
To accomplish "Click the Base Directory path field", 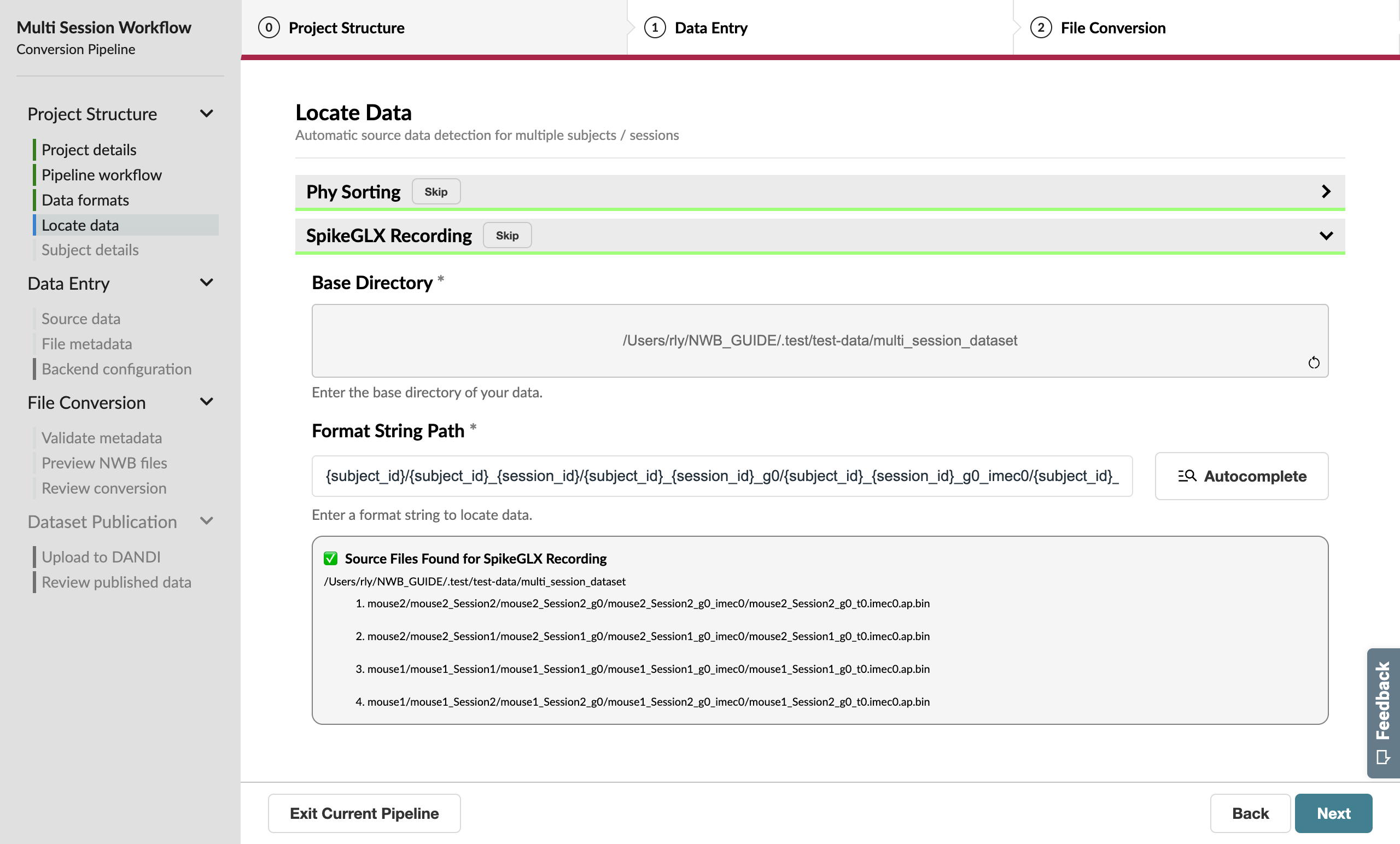I will (820, 341).
